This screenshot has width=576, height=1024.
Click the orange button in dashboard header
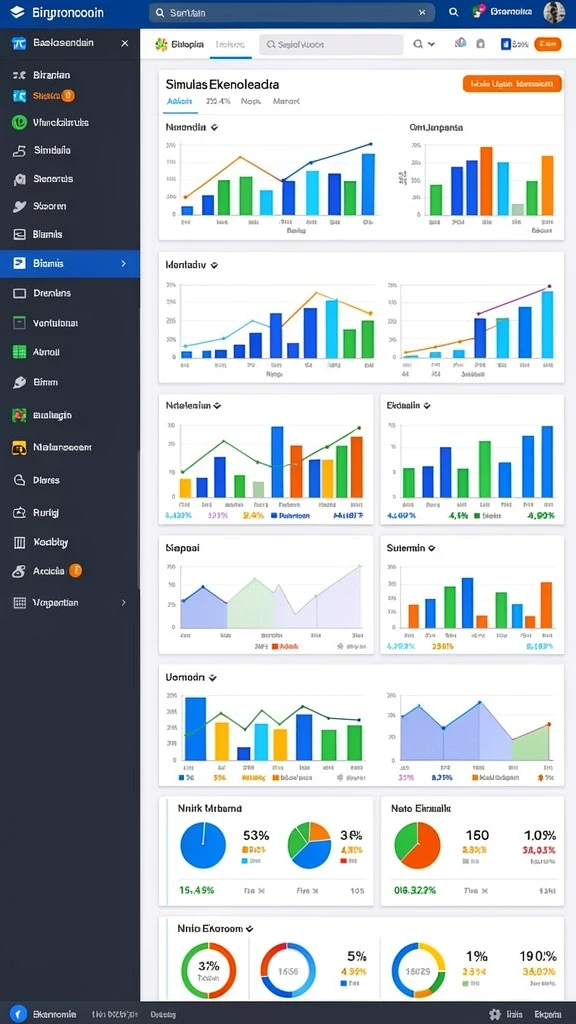512,84
